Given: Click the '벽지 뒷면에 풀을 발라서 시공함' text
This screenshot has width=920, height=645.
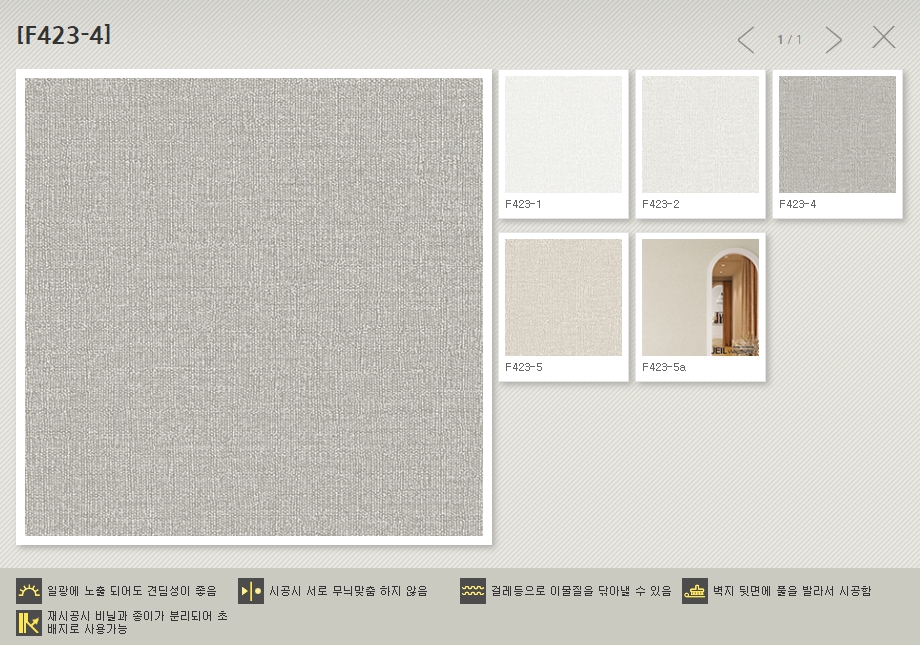Looking at the screenshot, I should (791, 591).
